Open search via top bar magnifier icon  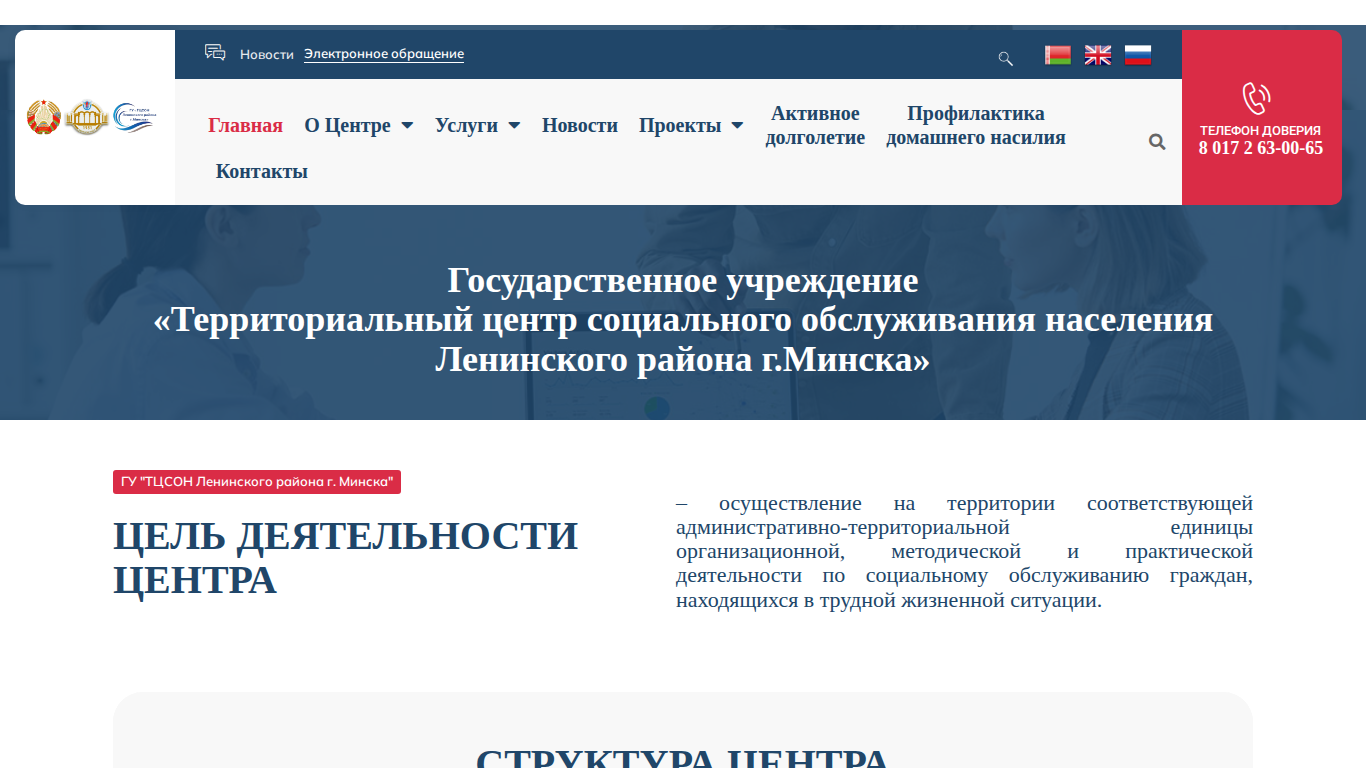[x=1006, y=58]
